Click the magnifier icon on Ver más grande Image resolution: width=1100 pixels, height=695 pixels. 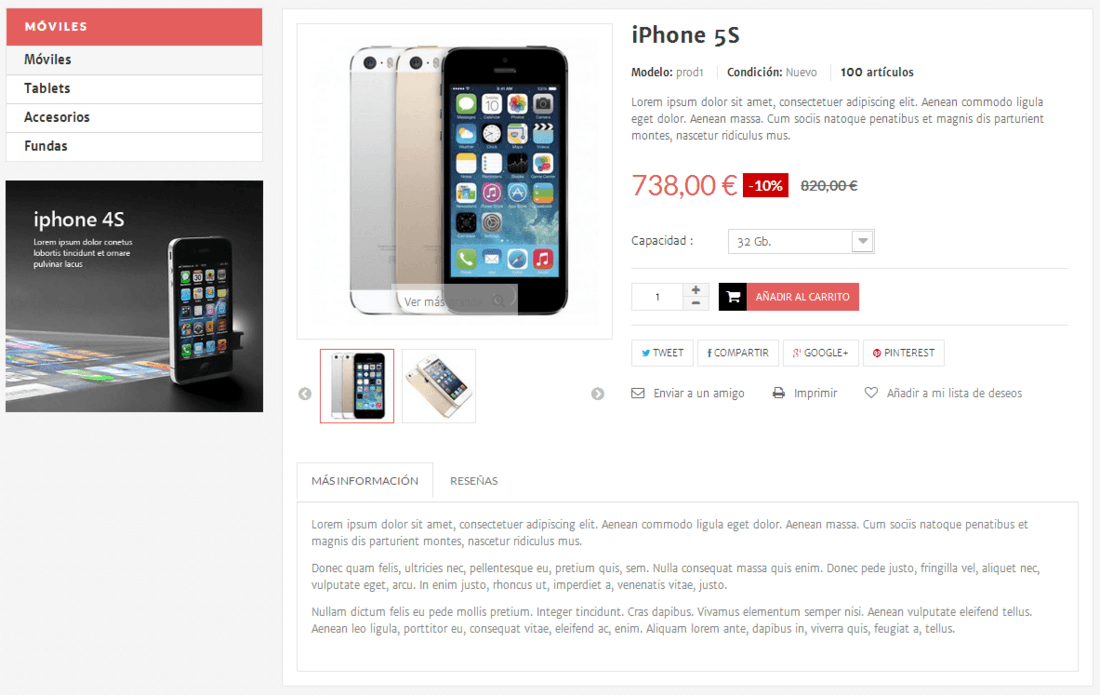pos(499,302)
